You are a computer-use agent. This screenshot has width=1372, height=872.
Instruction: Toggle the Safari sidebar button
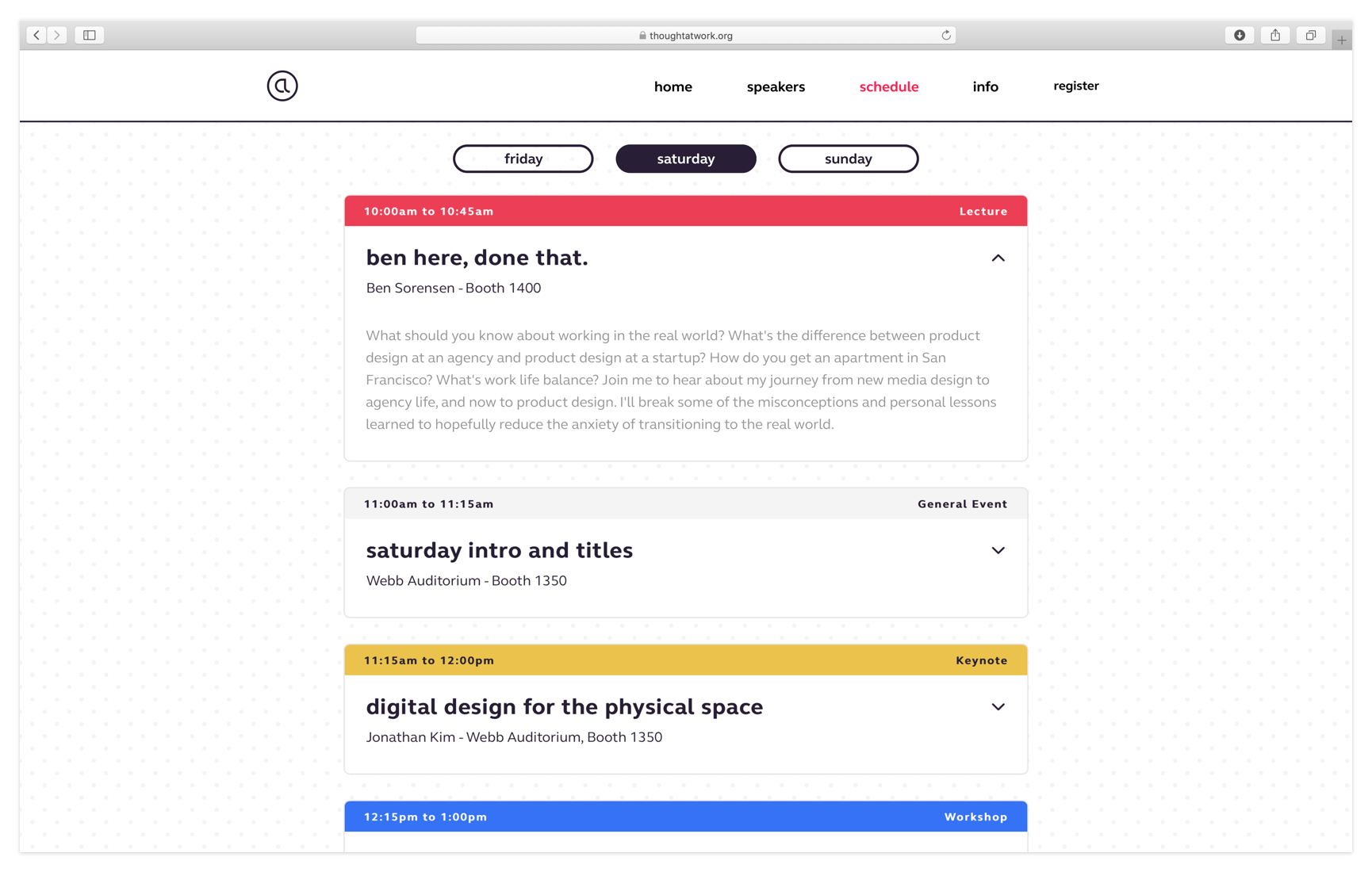(x=90, y=35)
